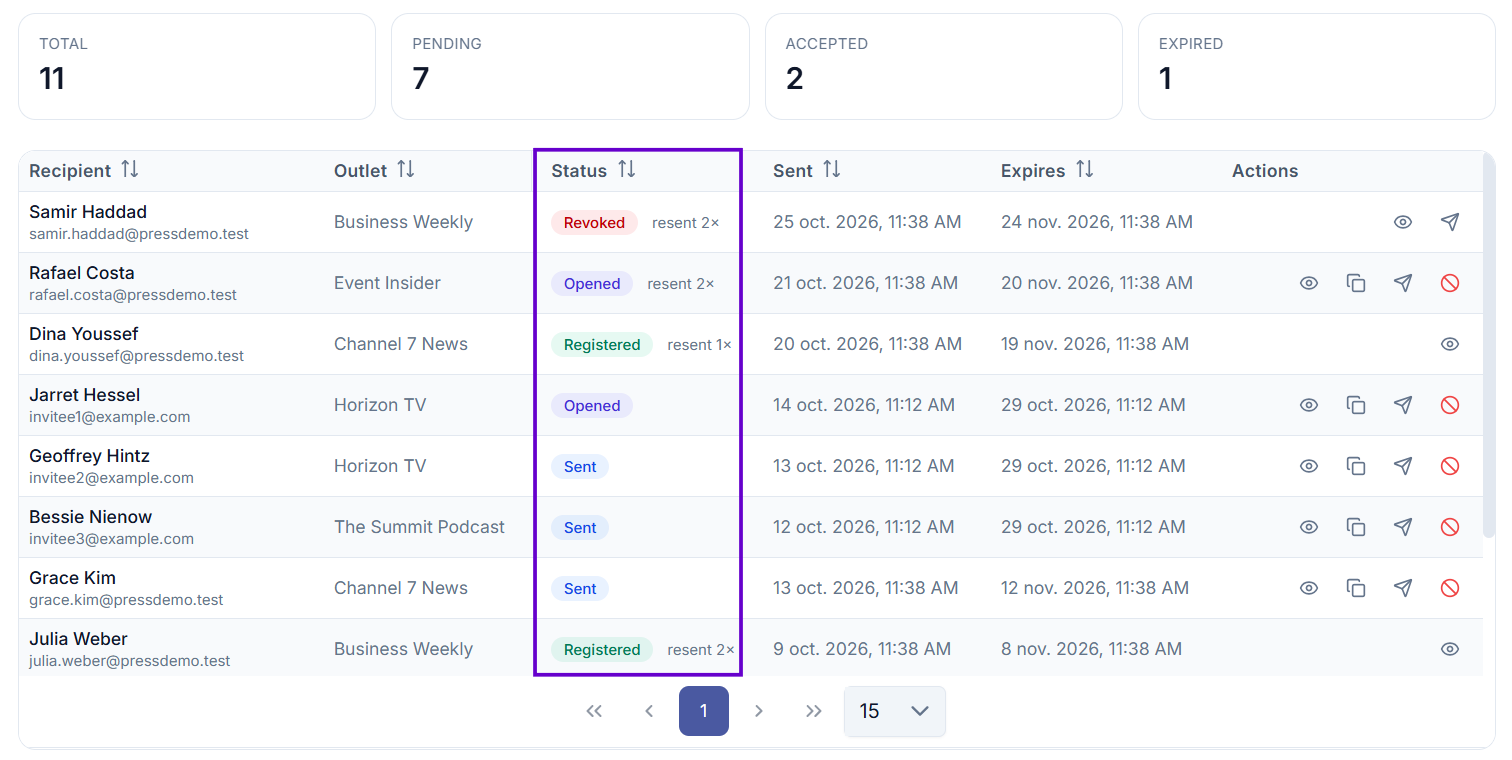This screenshot has width=1512, height=760.
Task: Select the Accepted summary card
Action: 943,66
